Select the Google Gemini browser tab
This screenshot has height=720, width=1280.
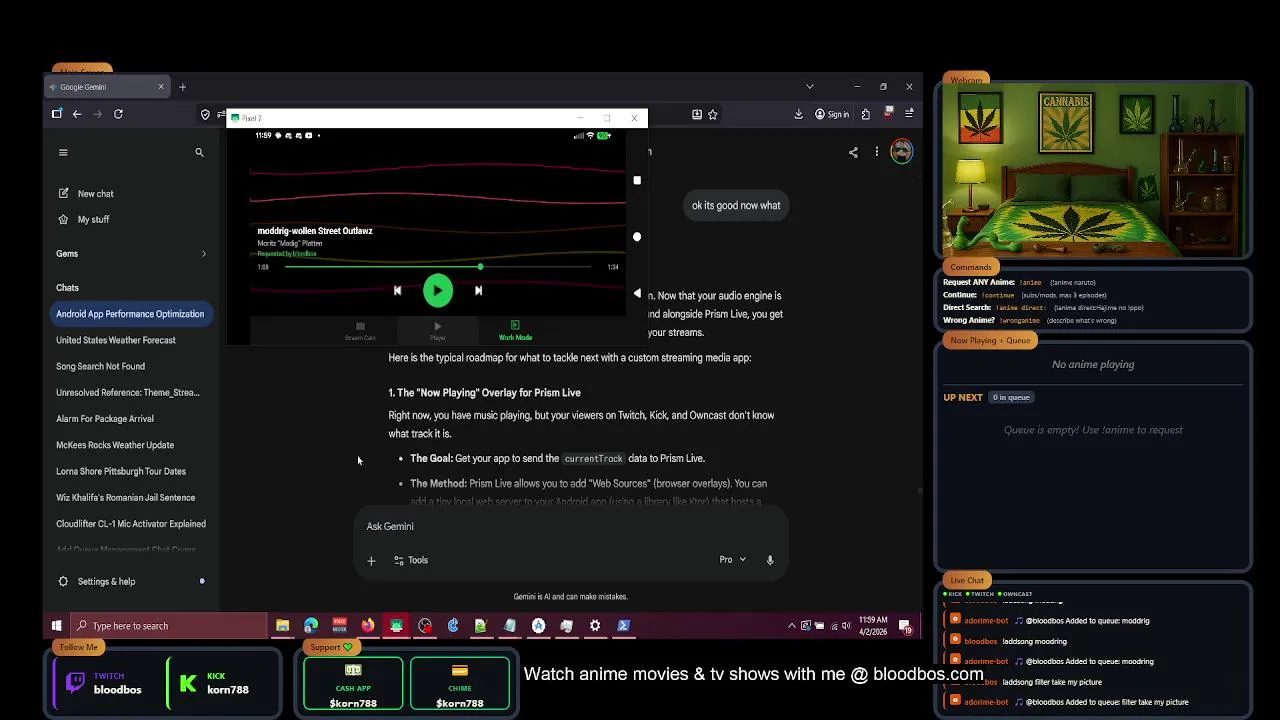[107, 87]
